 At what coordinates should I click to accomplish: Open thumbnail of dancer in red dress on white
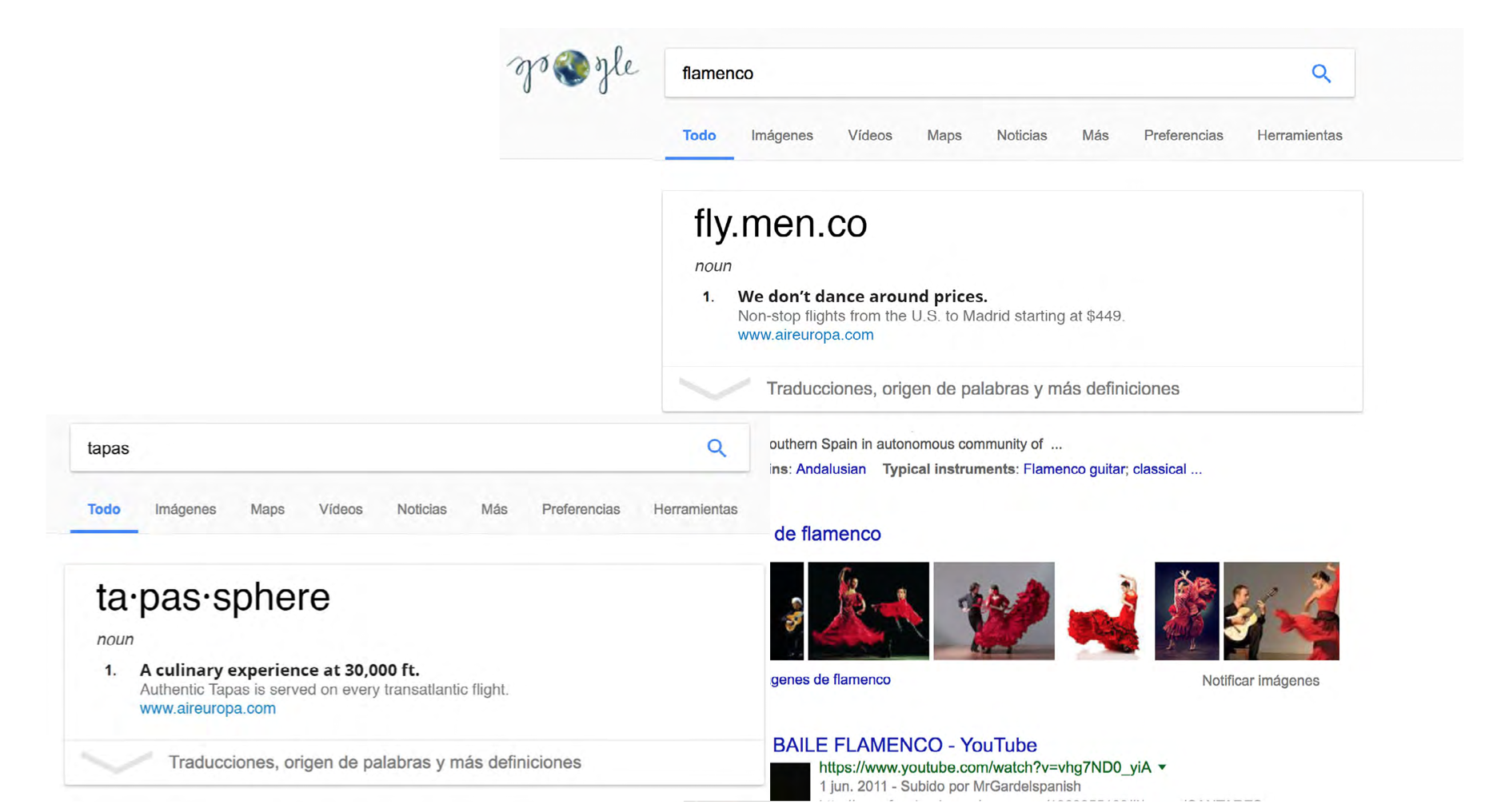coord(1104,611)
